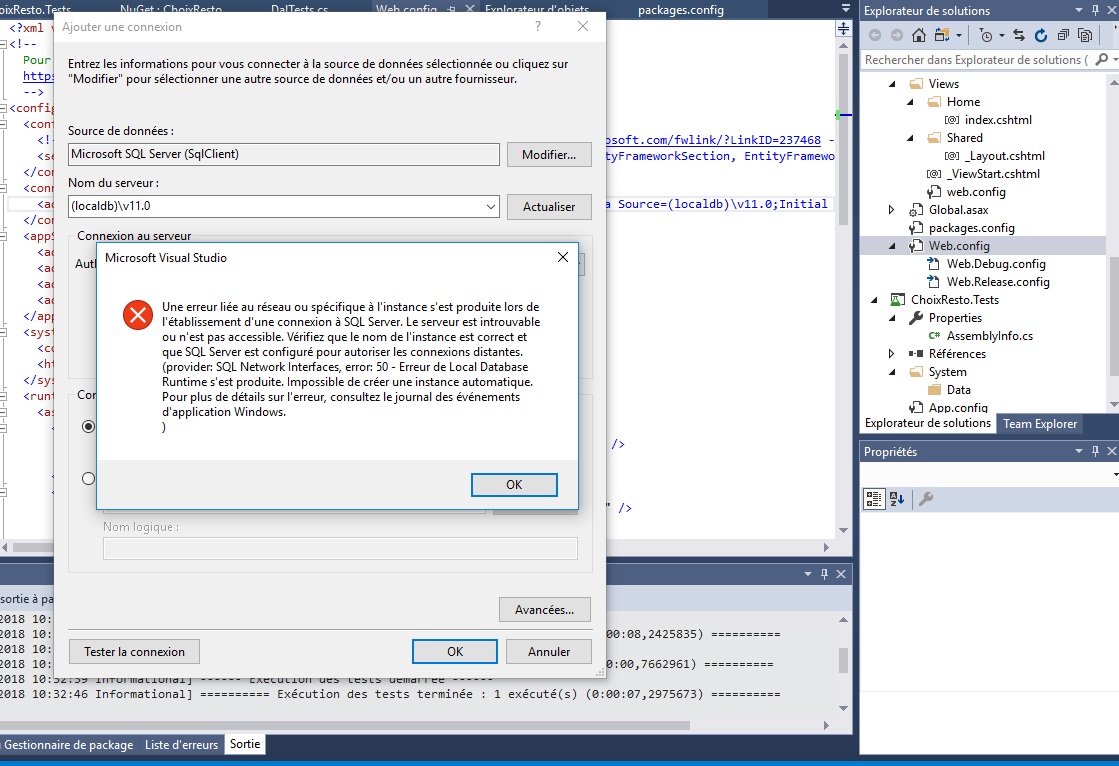Viewport: 1119px width, 766px height.
Task: Refresh the Solution Explorer
Action: [1042, 35]
